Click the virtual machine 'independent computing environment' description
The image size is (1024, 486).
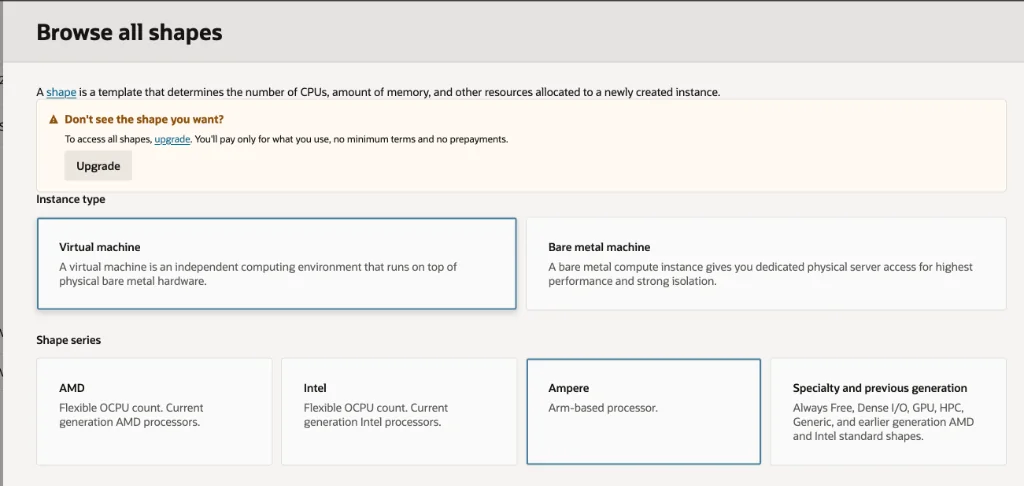(x=258, y=274)
